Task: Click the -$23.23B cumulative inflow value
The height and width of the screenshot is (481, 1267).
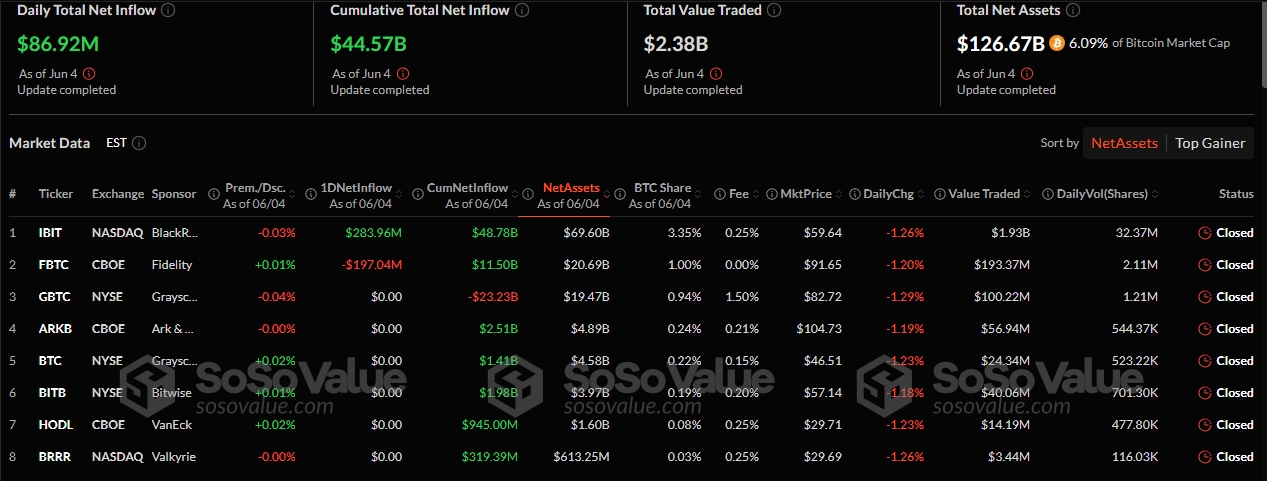Action: tap(491, 297)
